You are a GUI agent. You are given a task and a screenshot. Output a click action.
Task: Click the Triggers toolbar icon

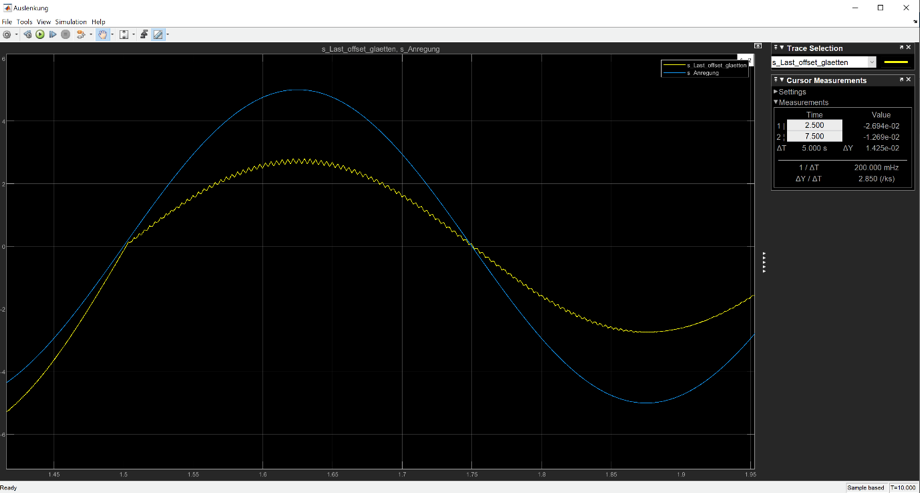[x=144, y=34]
